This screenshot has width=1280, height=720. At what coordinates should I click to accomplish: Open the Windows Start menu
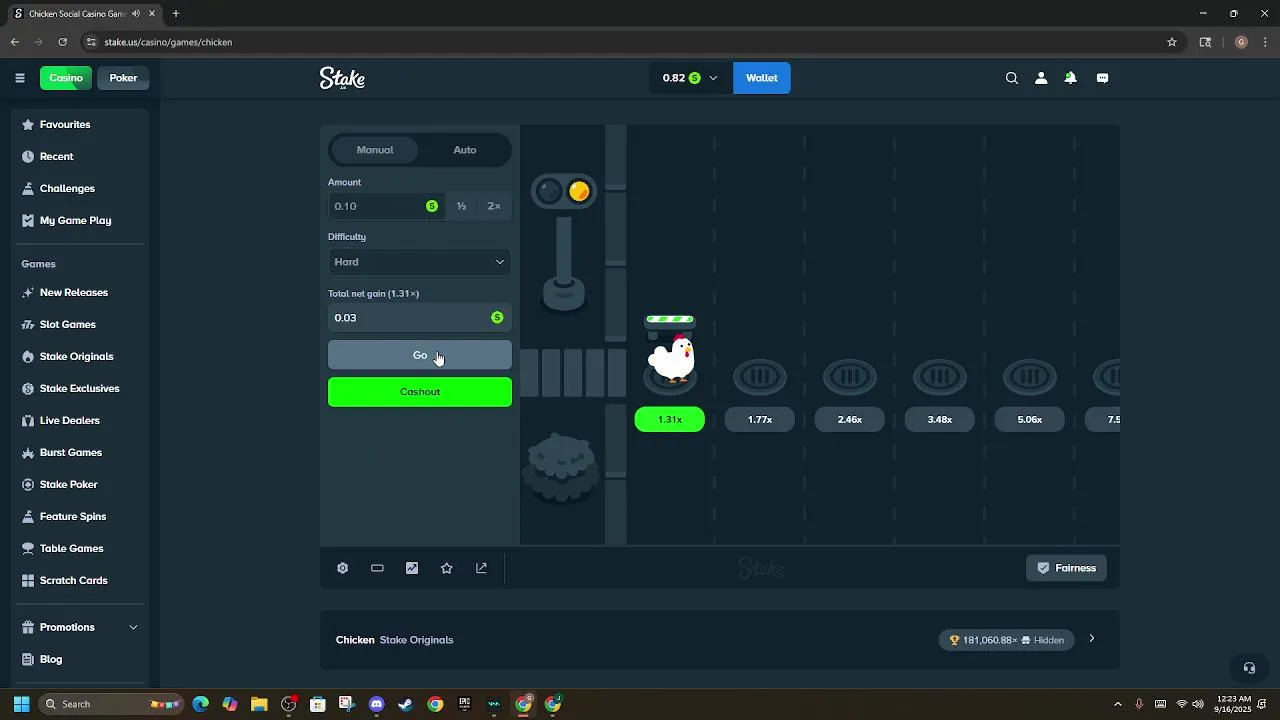coord(21,704)
